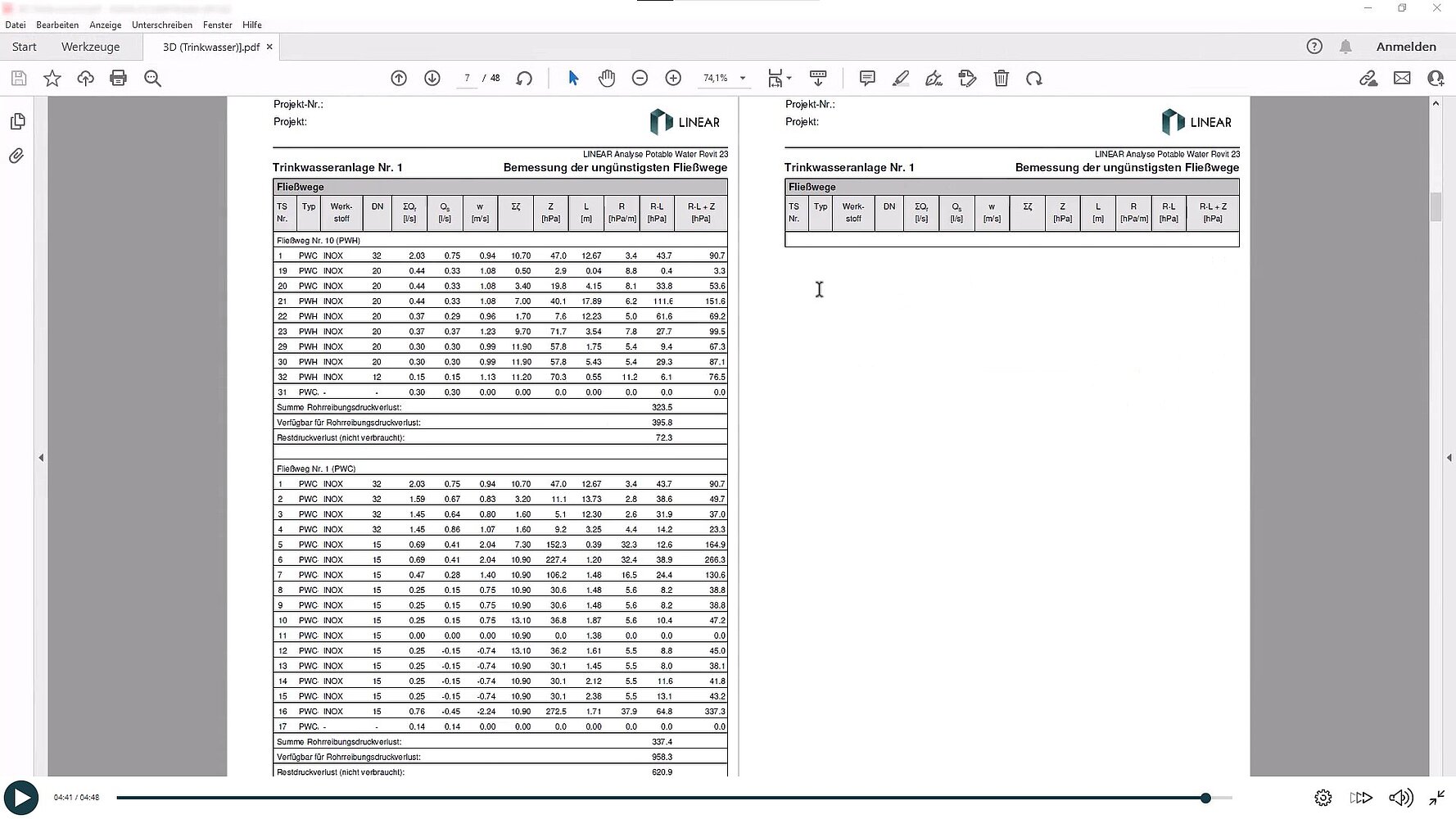The image size is (1456, 819).
Task: Click 'Fließweg Nr. 10 (PWH)' heading
Action: coord(319,241)
